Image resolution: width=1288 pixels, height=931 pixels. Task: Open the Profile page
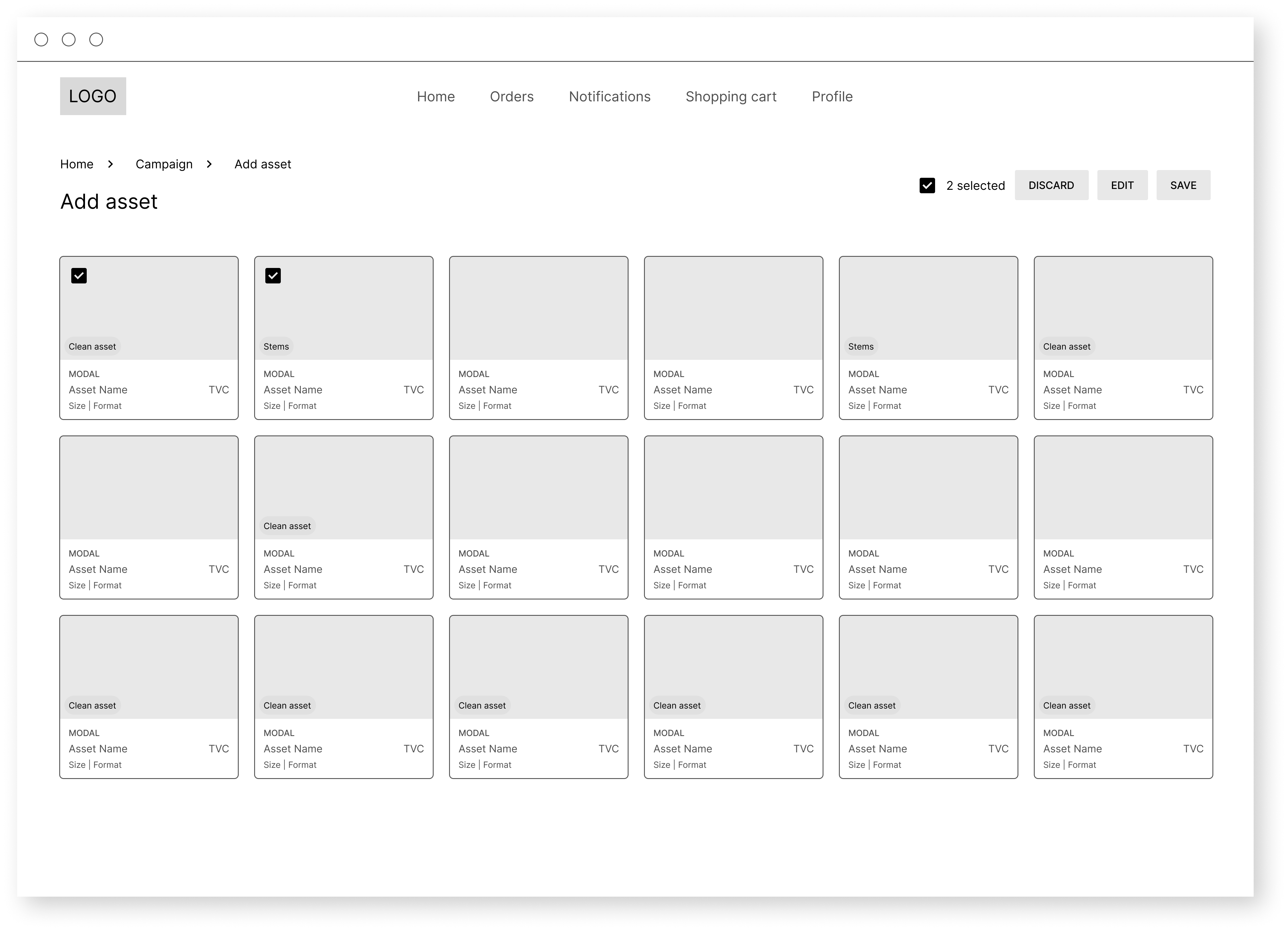(x=831, y=96)
